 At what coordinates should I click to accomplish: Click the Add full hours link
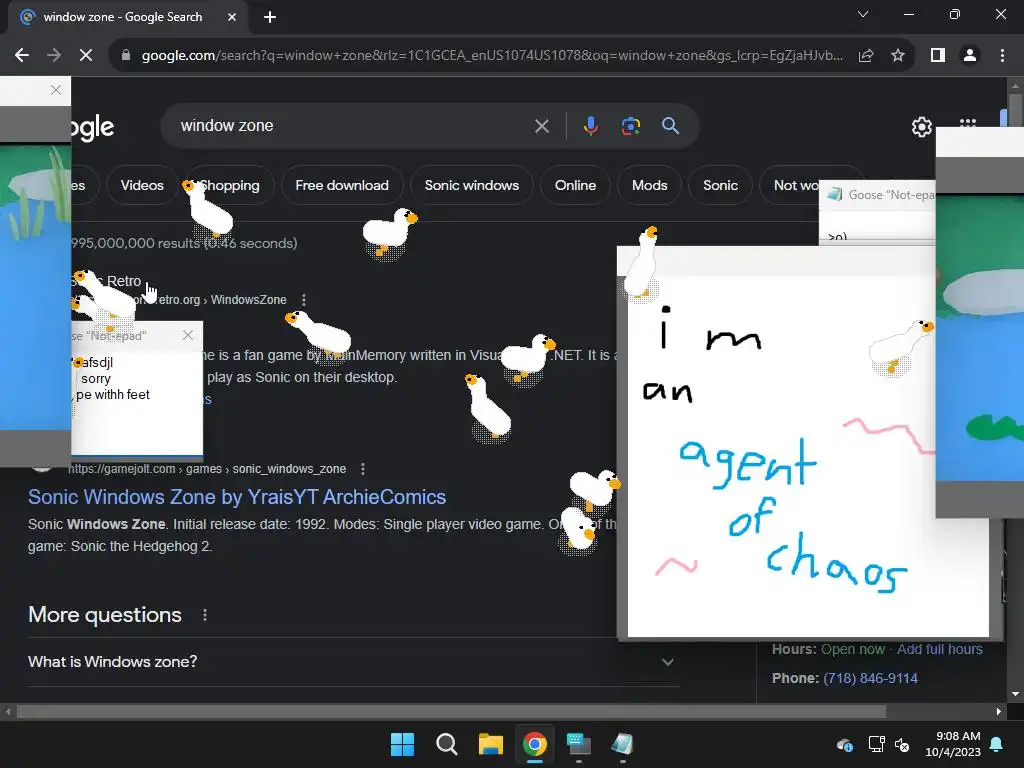[939, 649]
